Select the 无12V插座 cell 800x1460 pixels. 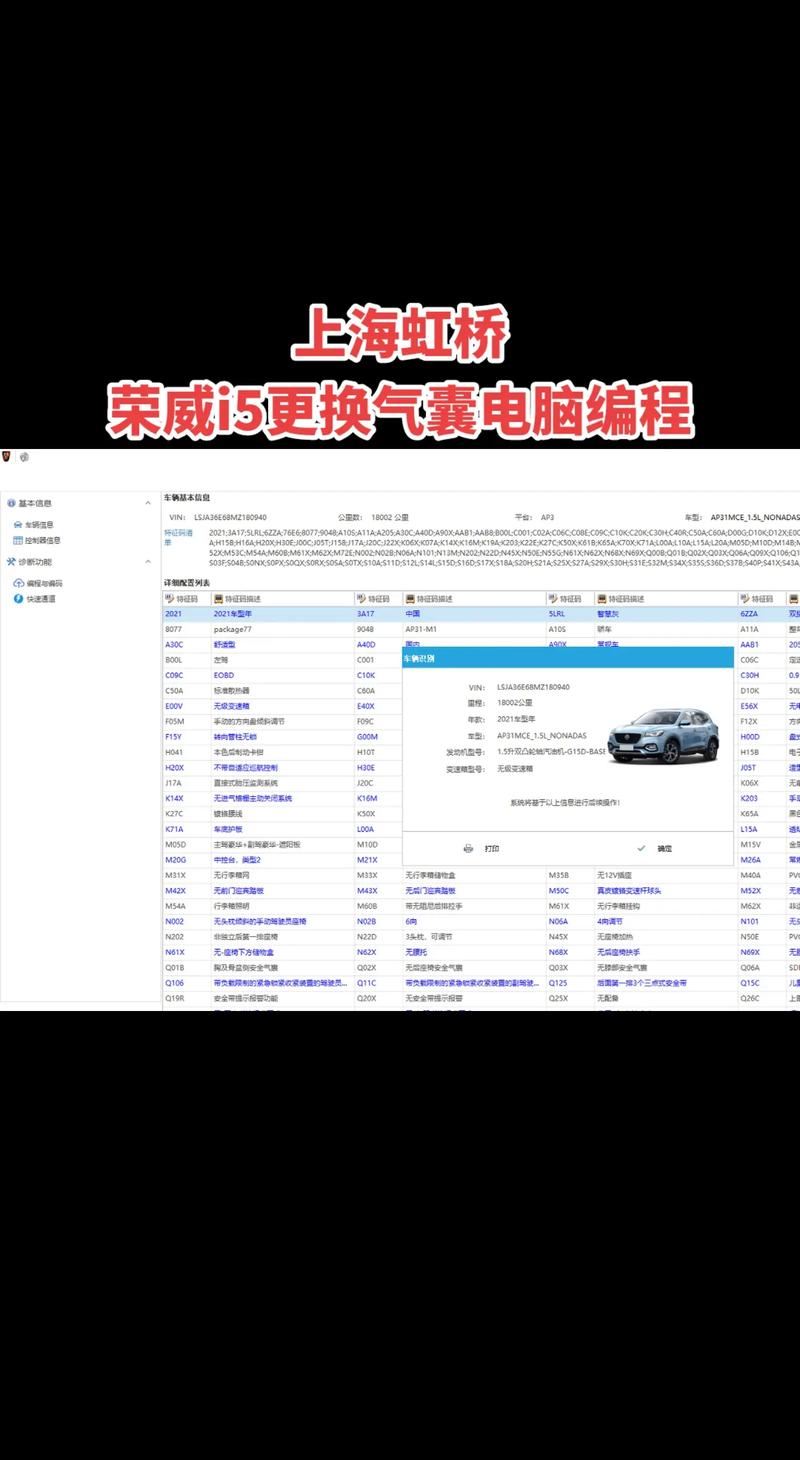tap(665, 875)
